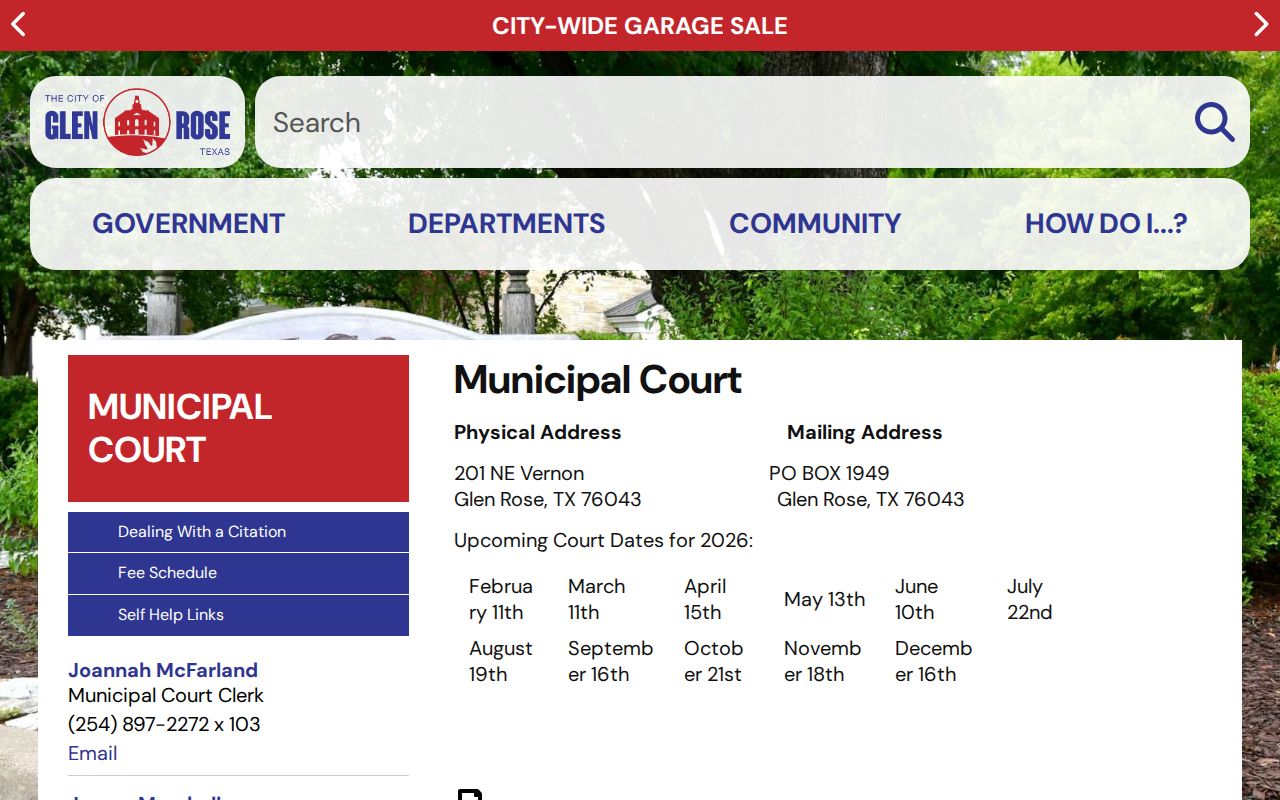Click the Municipal Court page title

click(598, 380)
